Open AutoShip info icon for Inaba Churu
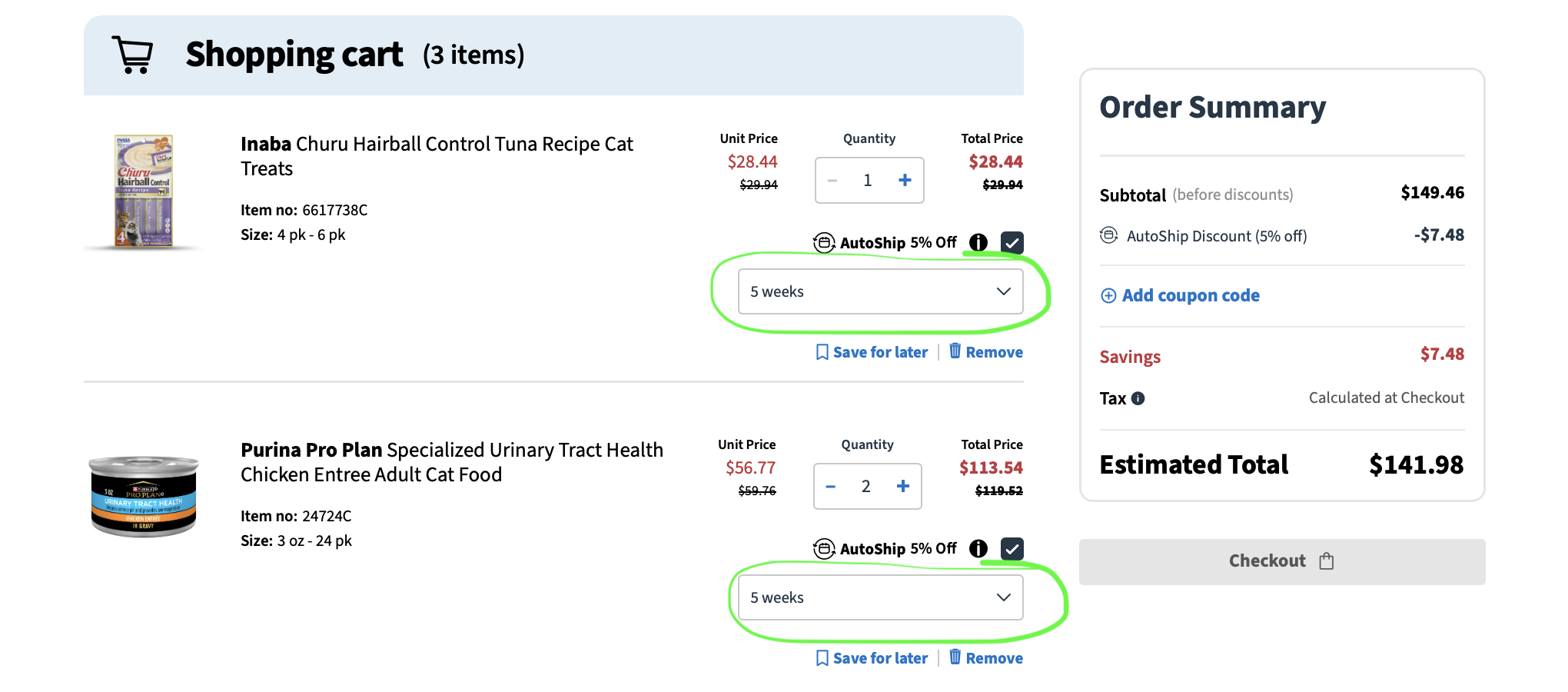 pyautogui.click(x=978, y=242)
